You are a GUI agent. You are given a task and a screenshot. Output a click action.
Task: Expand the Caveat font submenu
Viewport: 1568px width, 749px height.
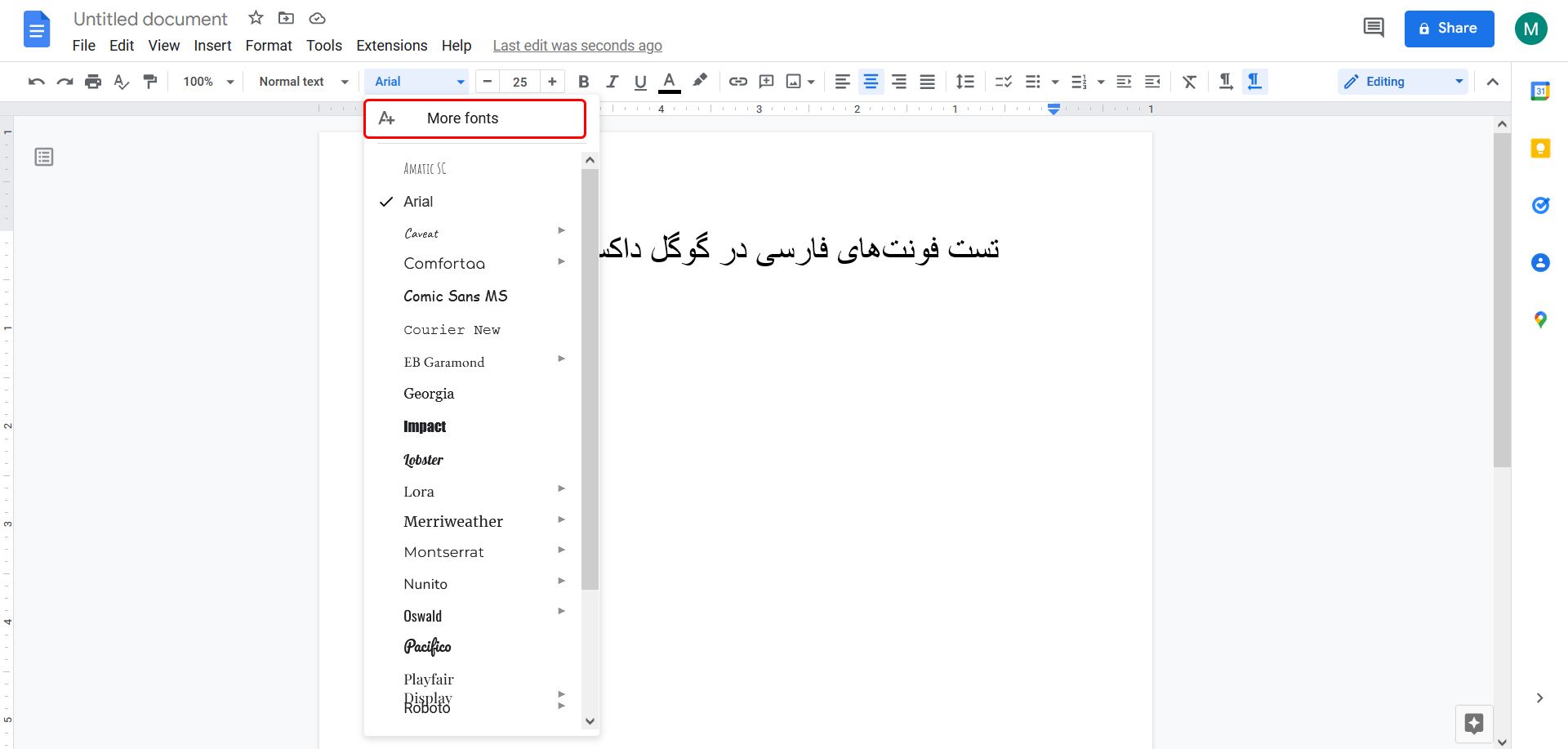561,231
